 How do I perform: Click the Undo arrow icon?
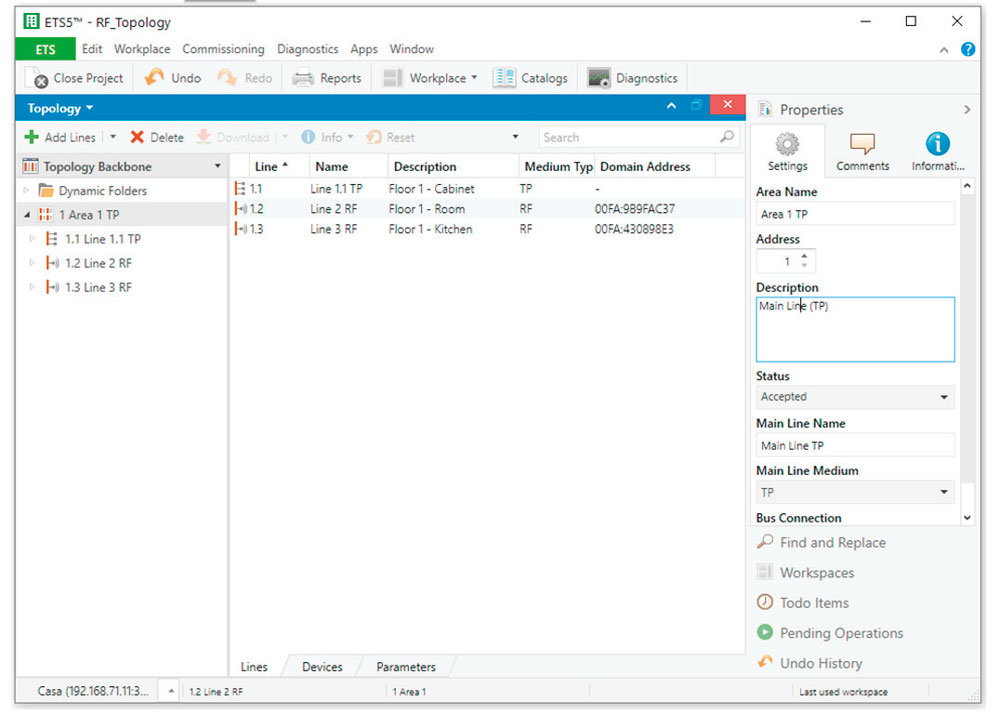154,77
